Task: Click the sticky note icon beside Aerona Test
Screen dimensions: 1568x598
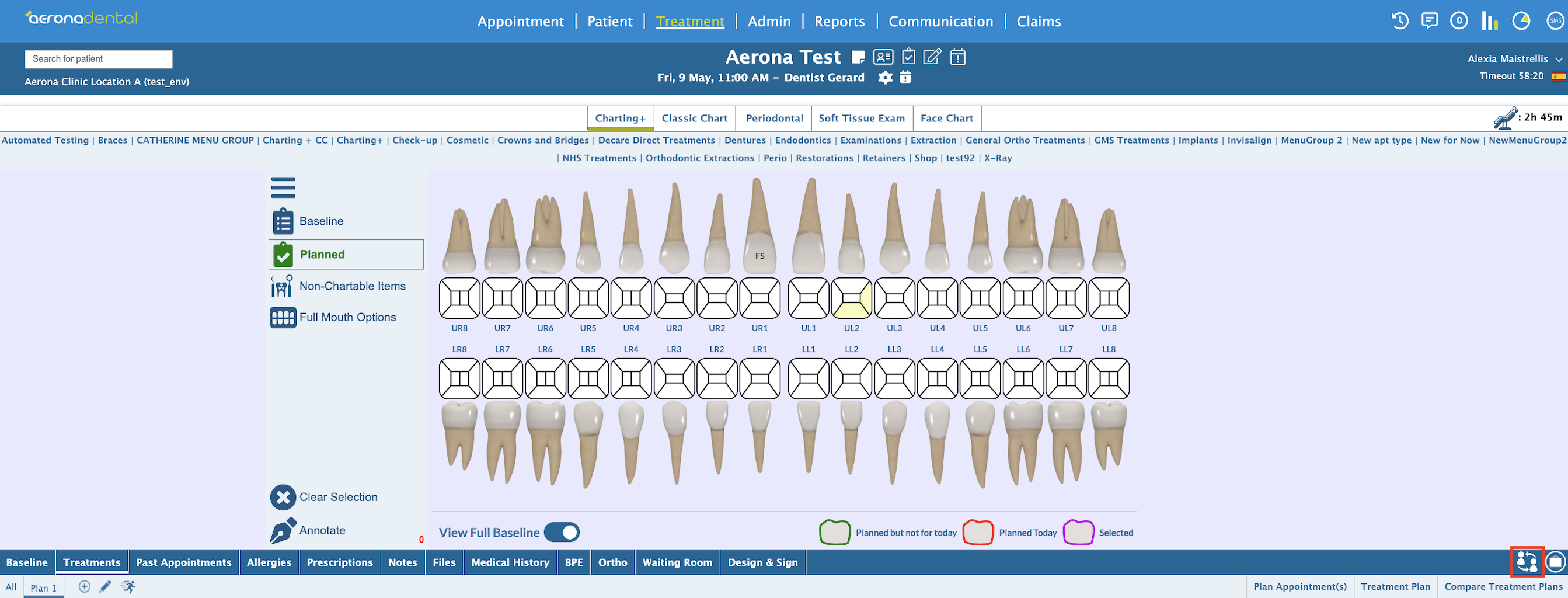Action: pos(858,57)
